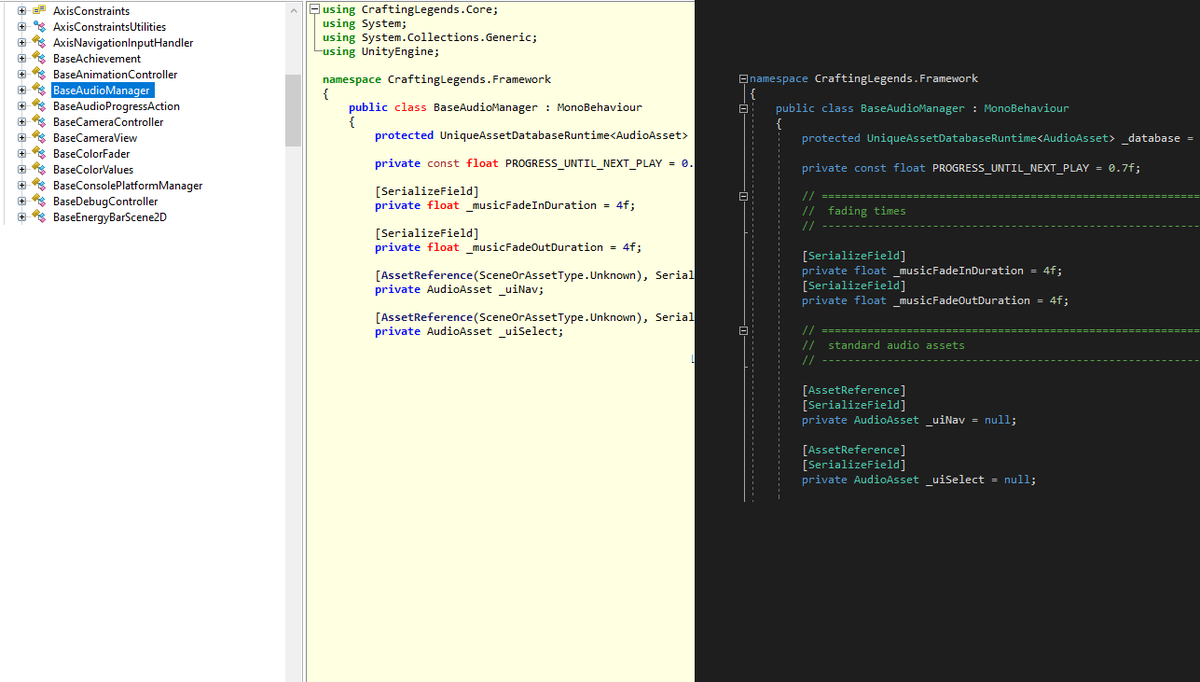Screen dimensions: 1200x682
Task: Select BaseAudioProgressAction in the type tree
Action: click(116, 106)
